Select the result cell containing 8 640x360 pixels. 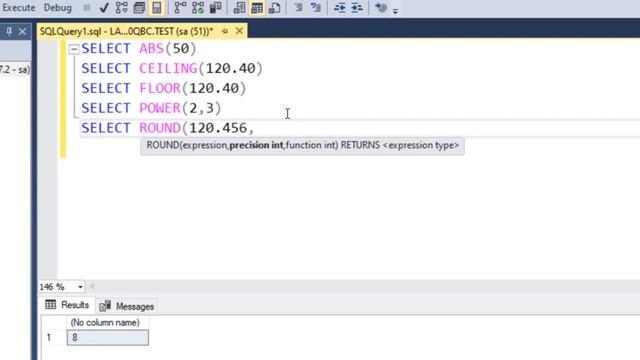click(x=108, y=338)
